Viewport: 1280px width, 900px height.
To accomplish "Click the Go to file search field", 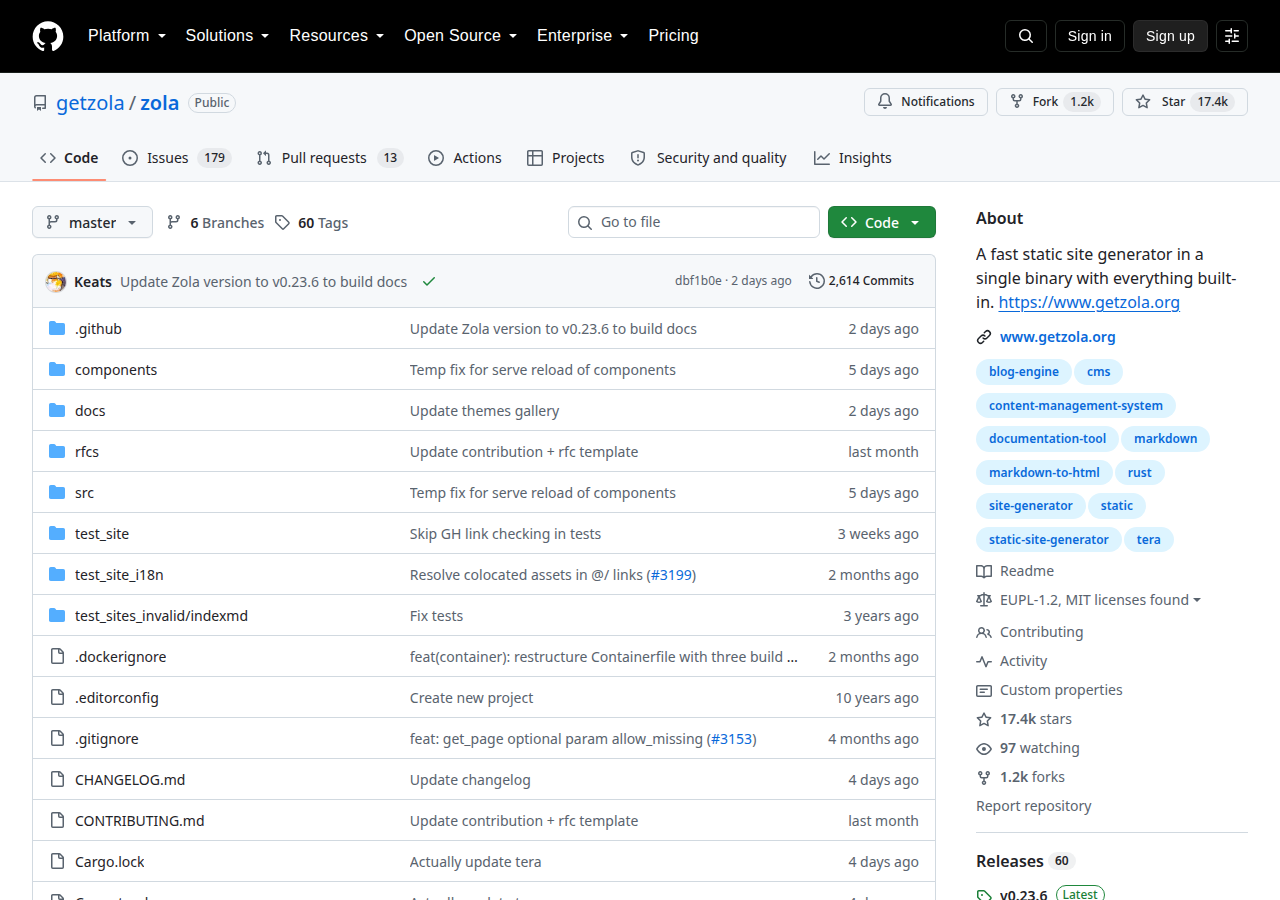I will pyautogui.click(x=694, y=222).
